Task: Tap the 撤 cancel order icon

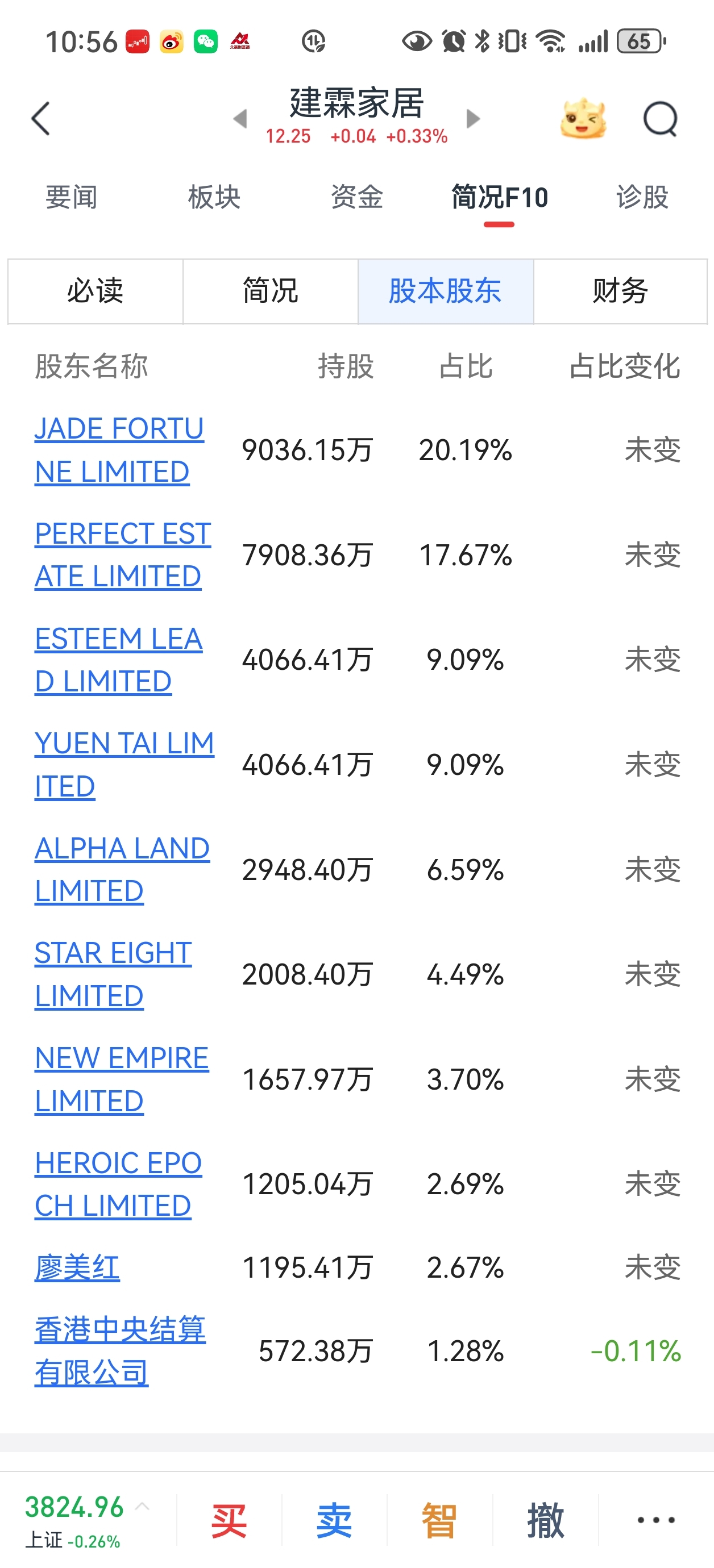Action: [545, 1520]
